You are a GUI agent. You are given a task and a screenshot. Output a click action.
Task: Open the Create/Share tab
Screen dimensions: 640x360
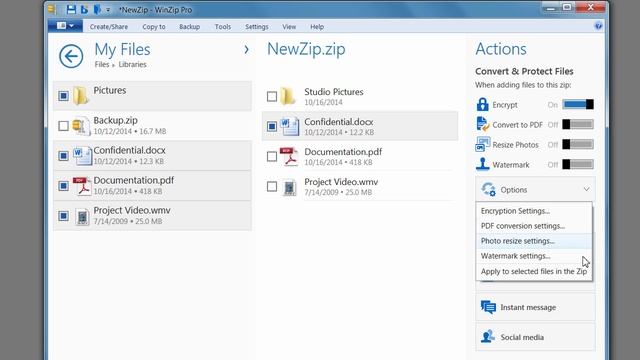point(109,27)
